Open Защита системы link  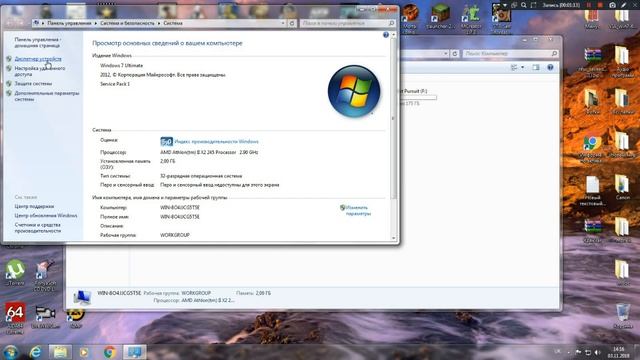[33, 84]
